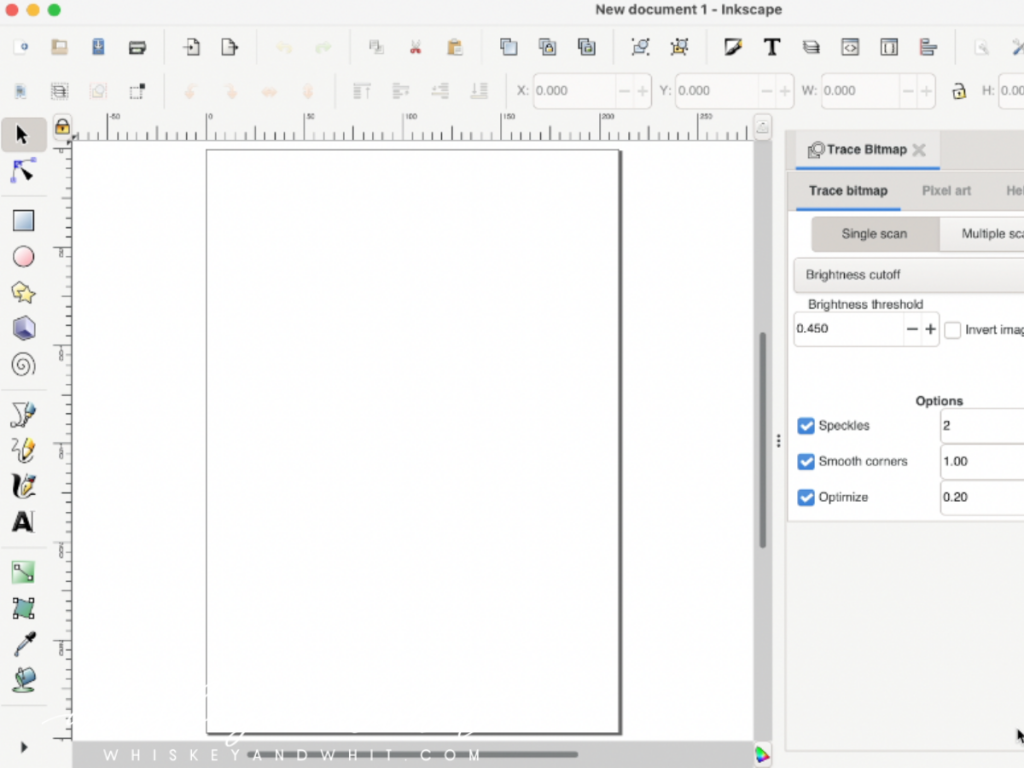The width and height of the screenshot is (1024, 768).
Task: Select the Dropper color picker tool
Action: [24, 644]
